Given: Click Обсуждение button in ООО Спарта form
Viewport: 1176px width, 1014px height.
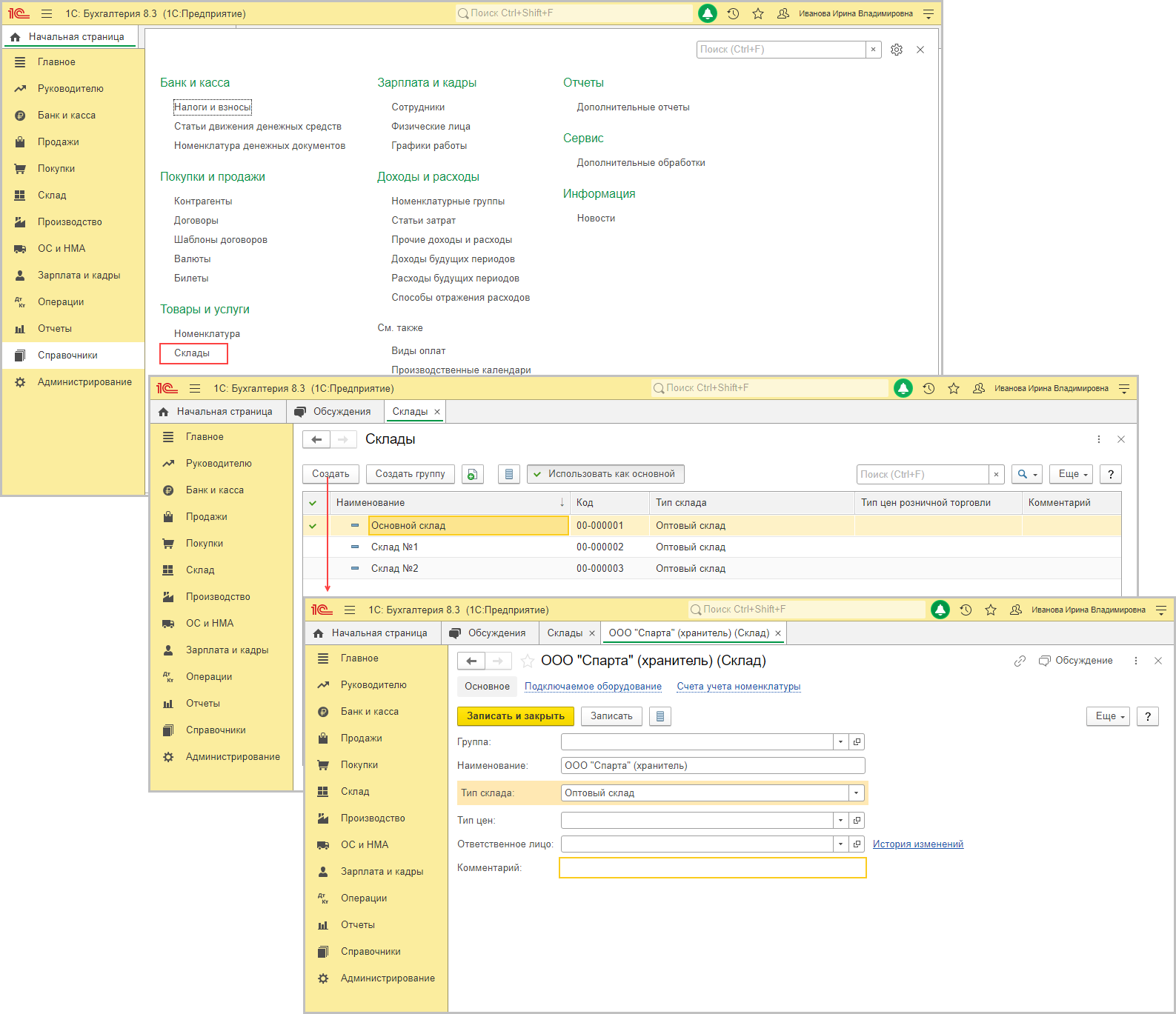Looking at the screenshot, I should (x=1075, y=661).
